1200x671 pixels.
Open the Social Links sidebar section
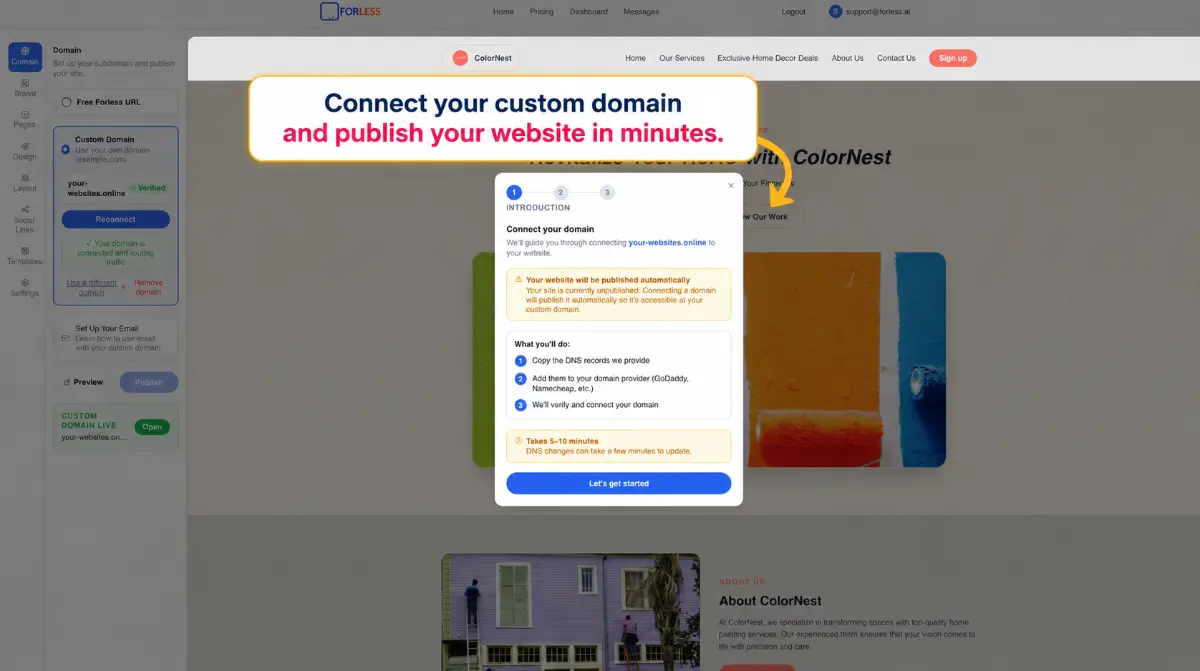(x=25, y=219)
